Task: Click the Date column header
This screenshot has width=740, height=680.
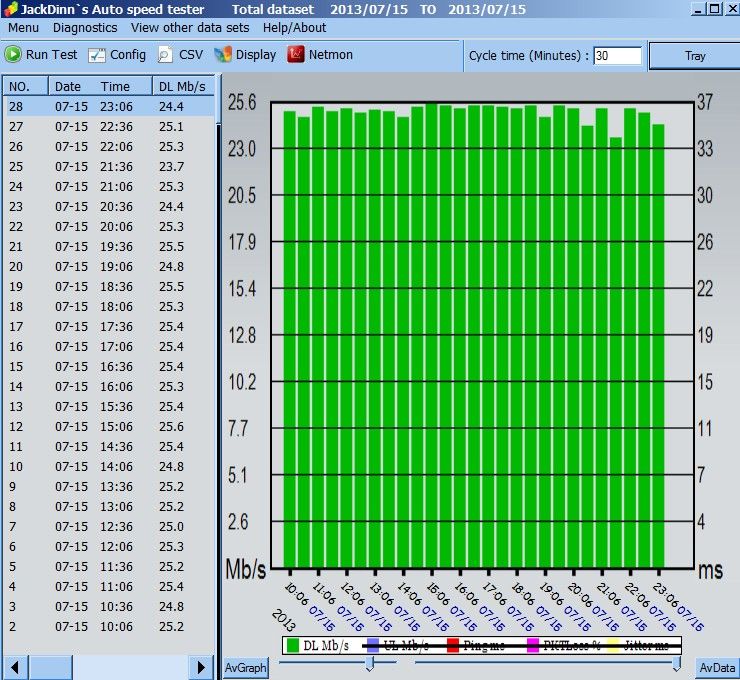Action: pos(67,86)
